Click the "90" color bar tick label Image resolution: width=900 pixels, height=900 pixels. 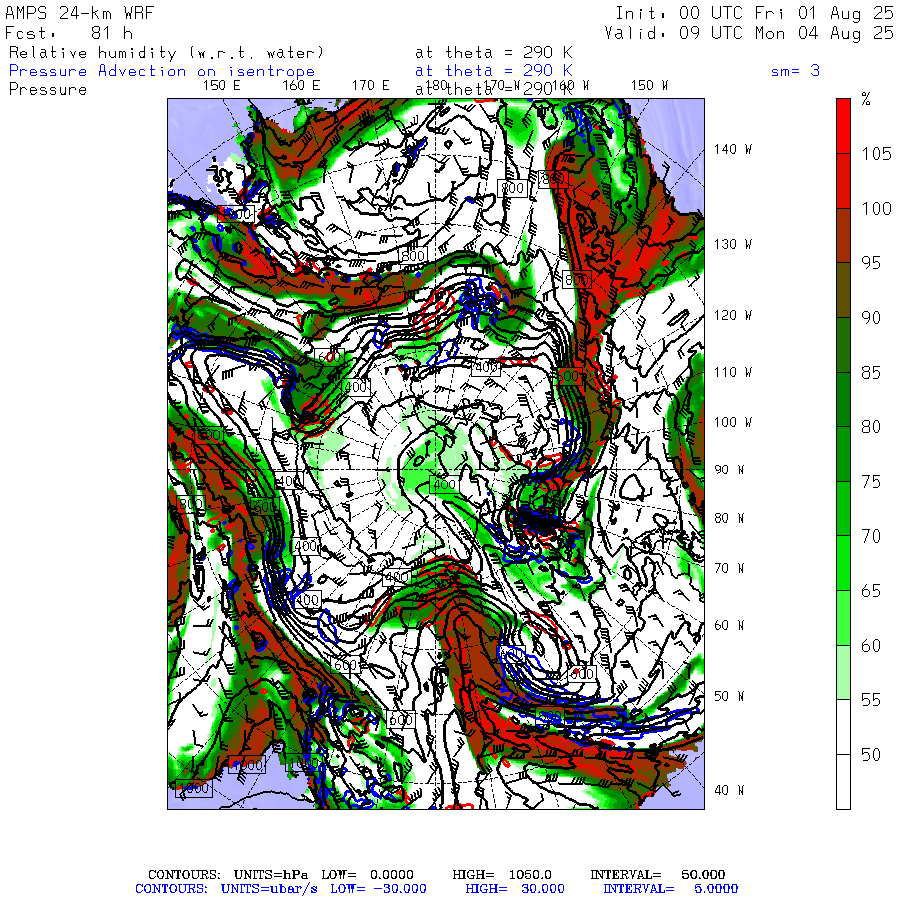point(871,317)
